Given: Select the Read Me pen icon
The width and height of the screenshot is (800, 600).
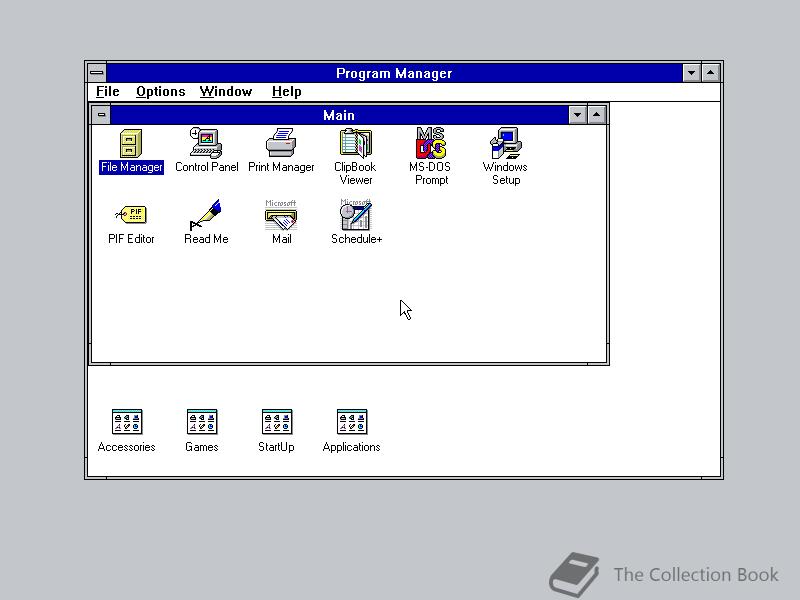Looking at the screenshot, I should pyautogui.click(x=206, y=215).
